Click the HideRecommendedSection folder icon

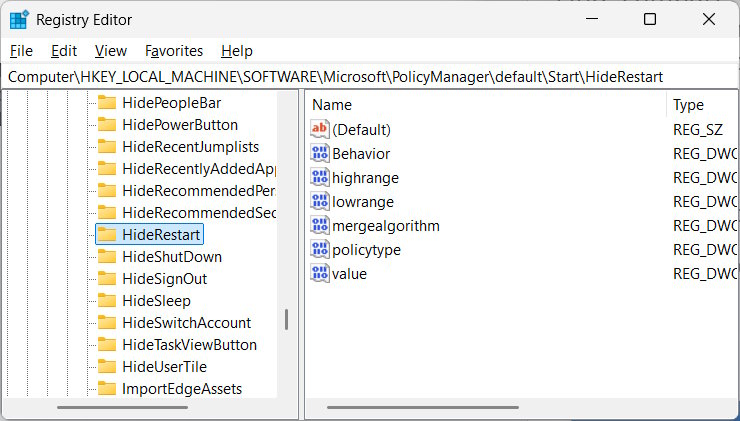click(x=107, y=213)
